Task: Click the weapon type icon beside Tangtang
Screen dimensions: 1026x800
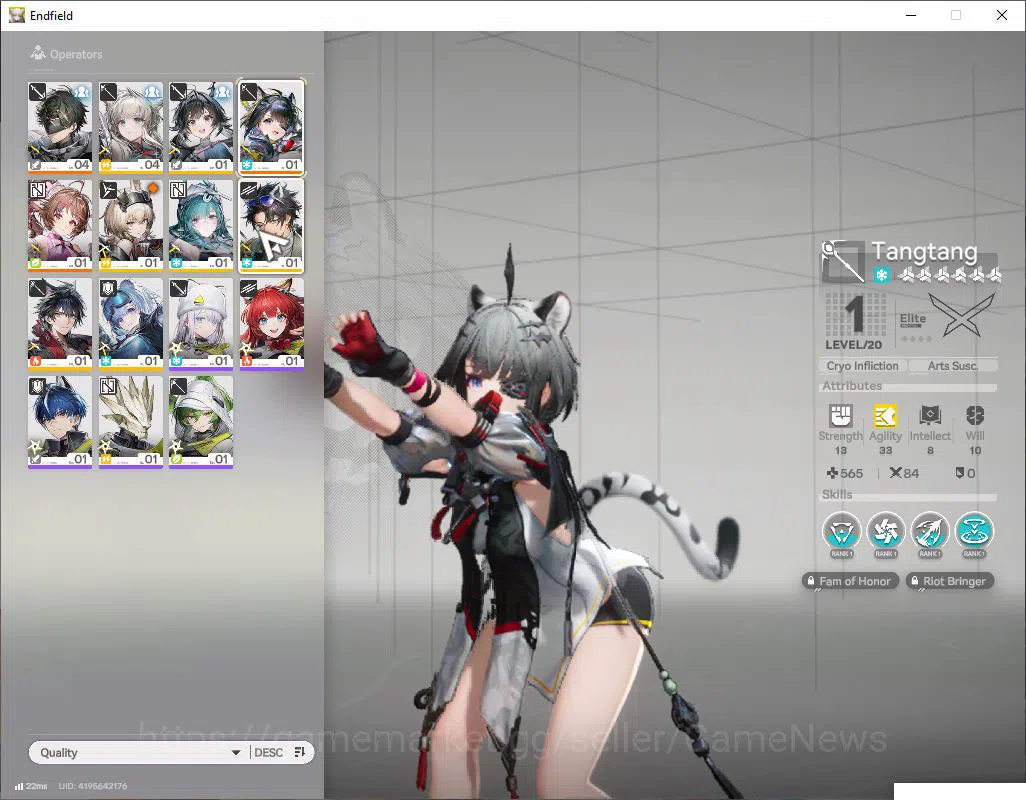Action: click(x=843, y=262)
